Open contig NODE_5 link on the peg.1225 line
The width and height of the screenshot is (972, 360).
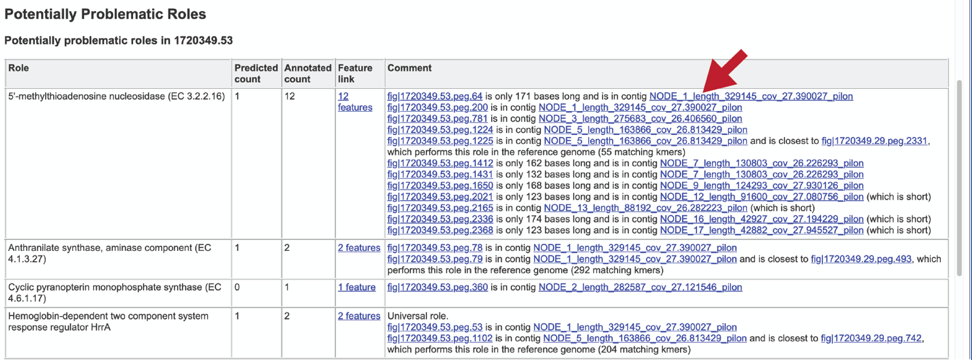(x=645, y=141)
